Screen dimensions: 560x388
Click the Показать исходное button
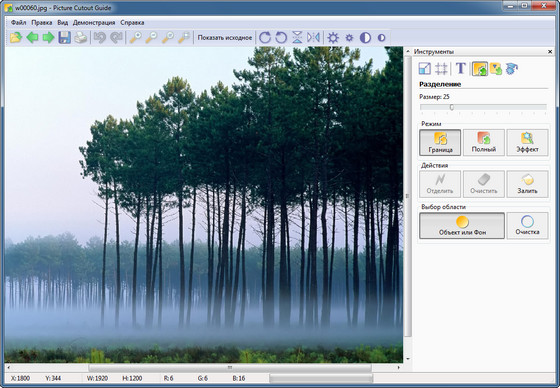[x=225, y=38]
